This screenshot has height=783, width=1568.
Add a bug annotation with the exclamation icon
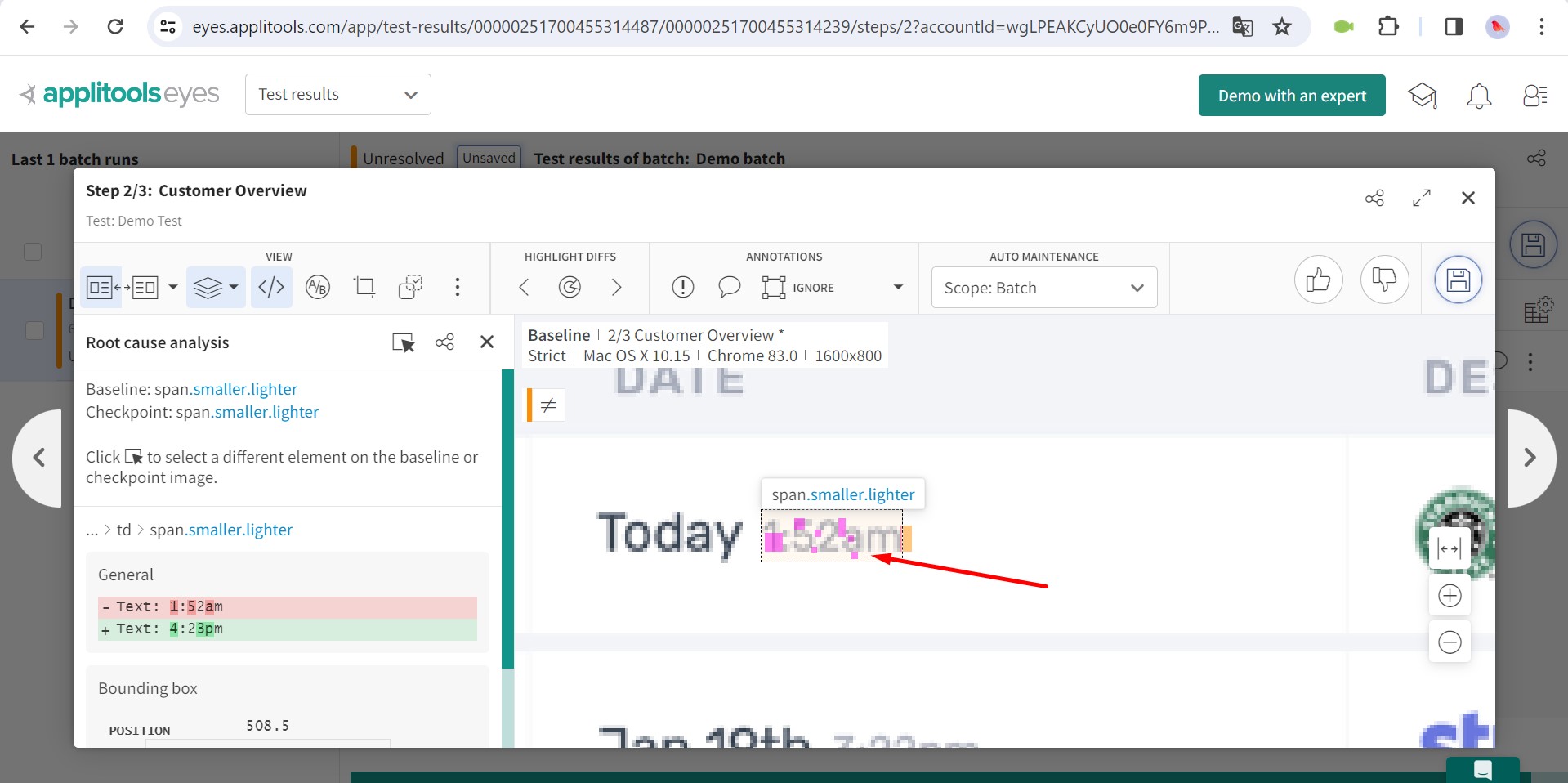coord(682,287)
